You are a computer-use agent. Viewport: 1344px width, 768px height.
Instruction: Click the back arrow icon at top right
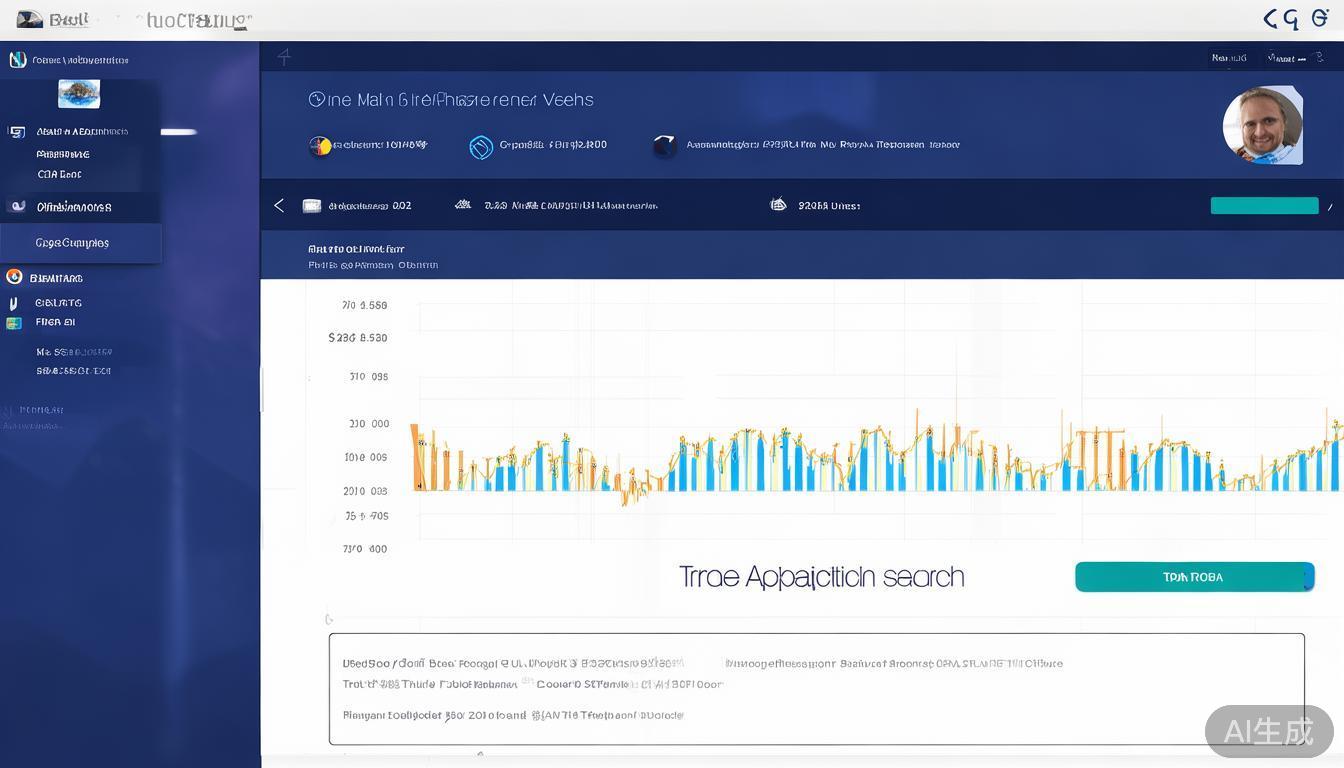(x=1271, y=18)
